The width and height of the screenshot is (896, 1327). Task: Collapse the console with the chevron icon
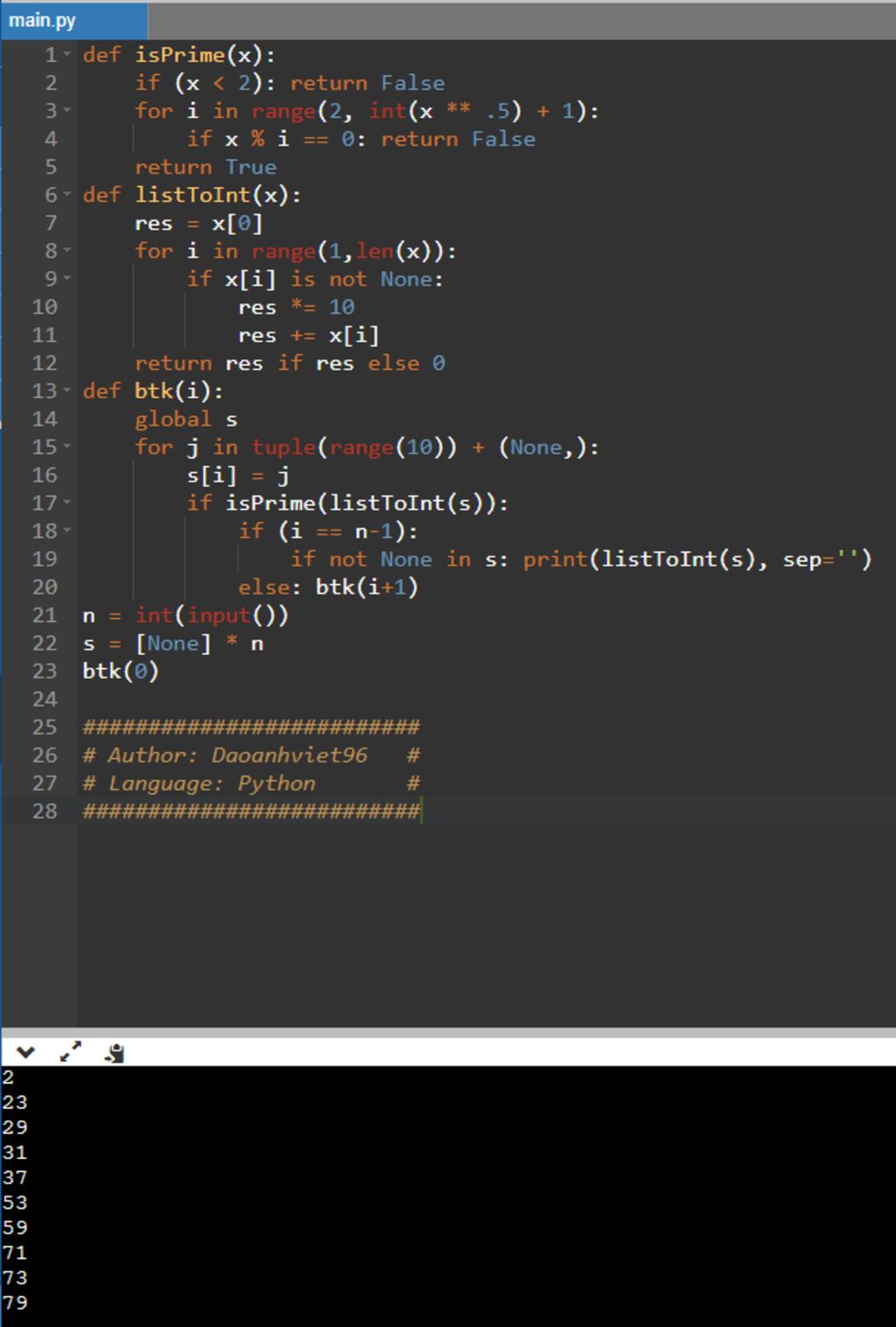click(24, 1052)
